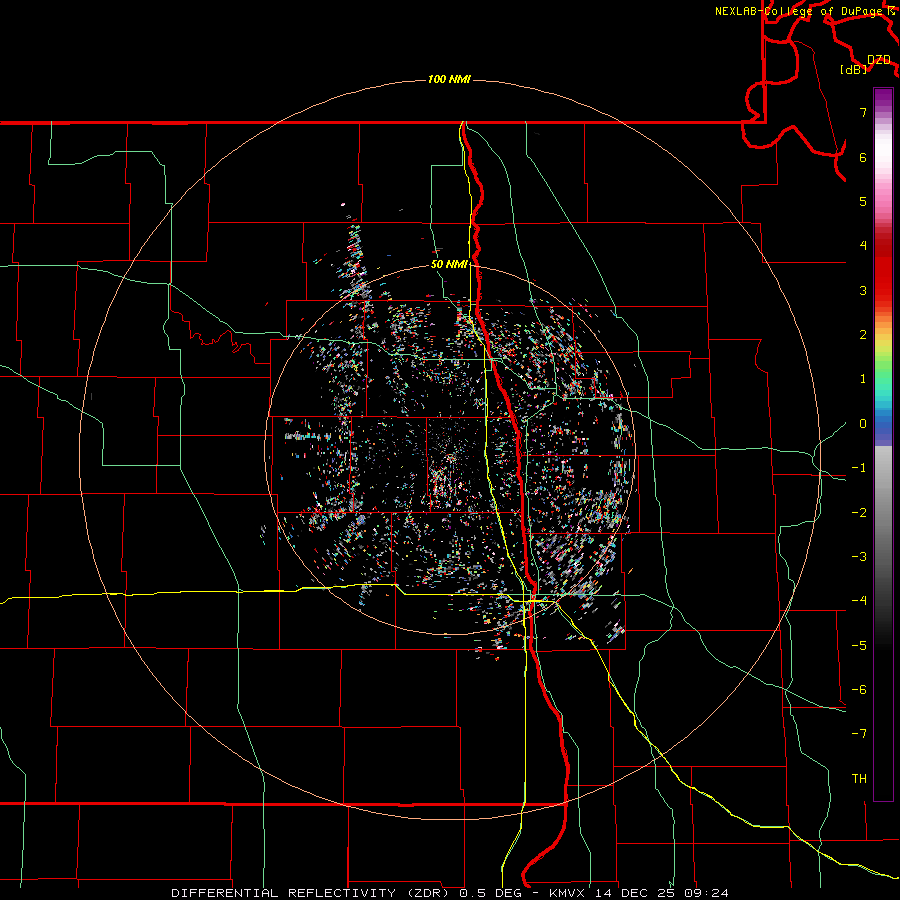
Task: Click the -2 dB label on colorbar
Action: click(x=859, y=513)
